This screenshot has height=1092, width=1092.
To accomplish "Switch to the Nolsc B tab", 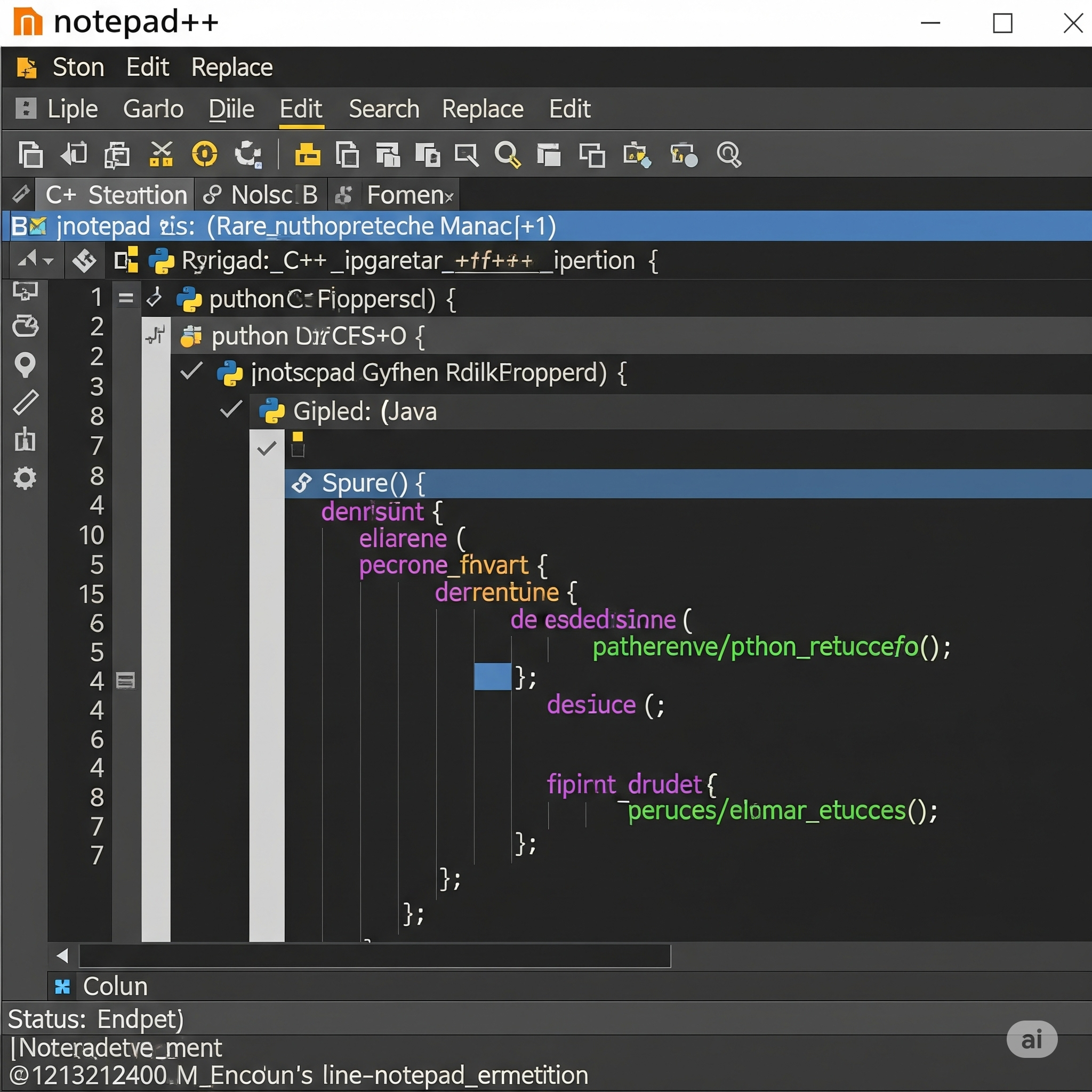I will (x=261, y=195).
